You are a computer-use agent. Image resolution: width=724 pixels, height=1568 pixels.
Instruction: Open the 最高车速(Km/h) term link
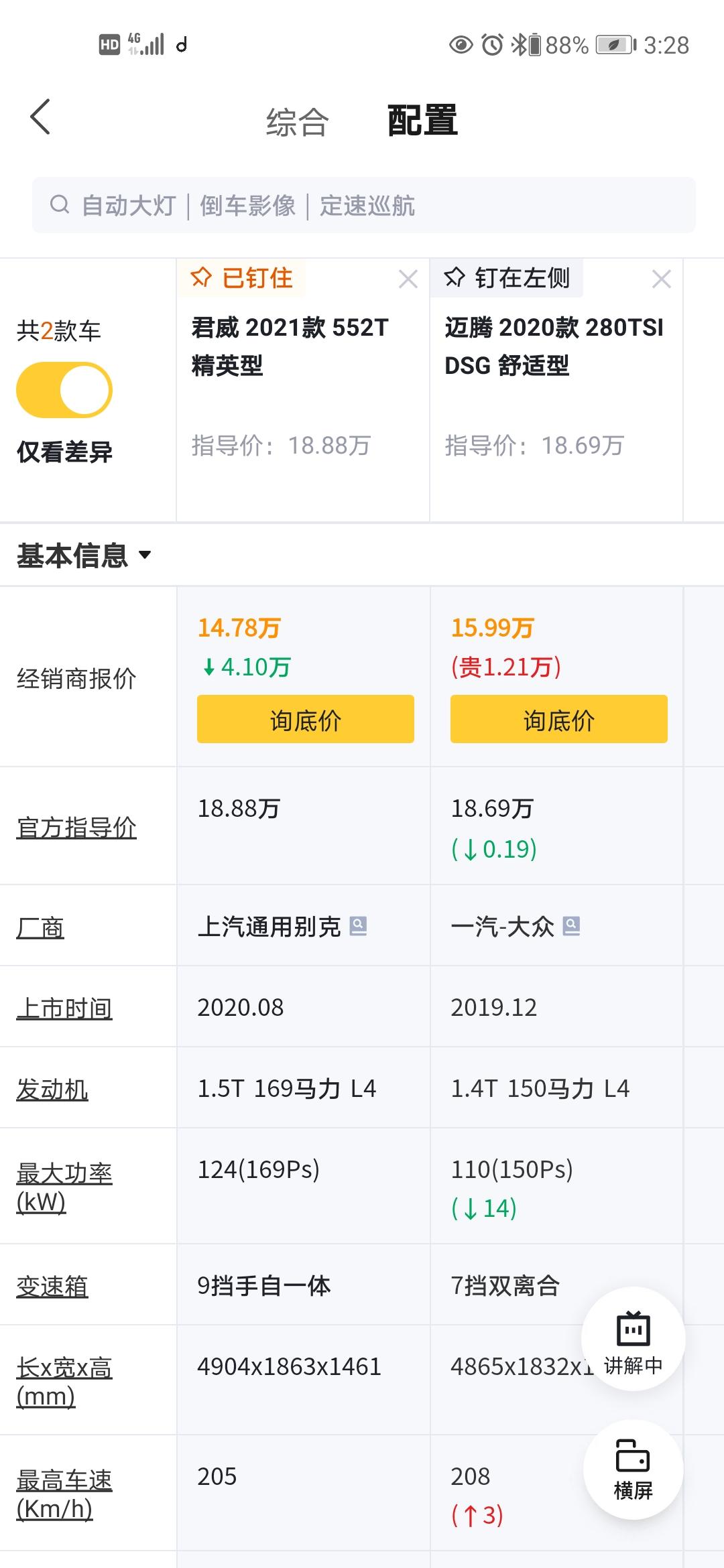(x=64, y=1494)
